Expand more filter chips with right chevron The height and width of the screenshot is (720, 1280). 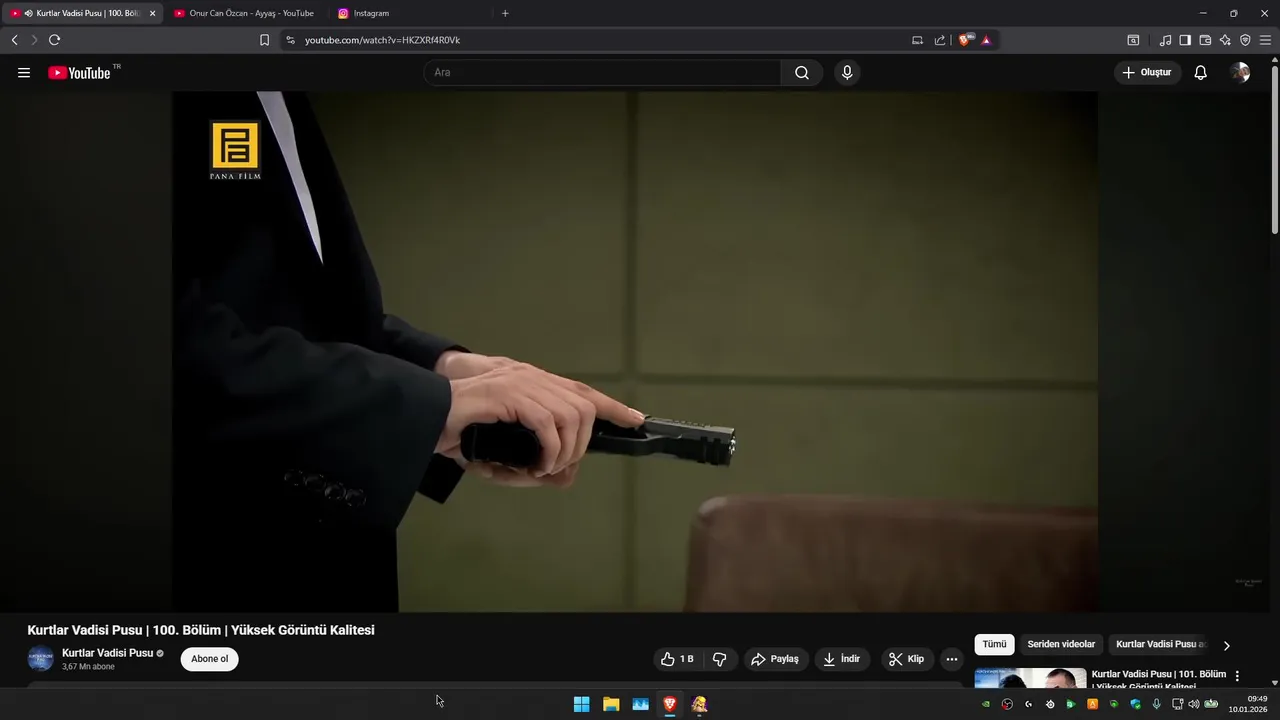click(x=1227, y=645)
